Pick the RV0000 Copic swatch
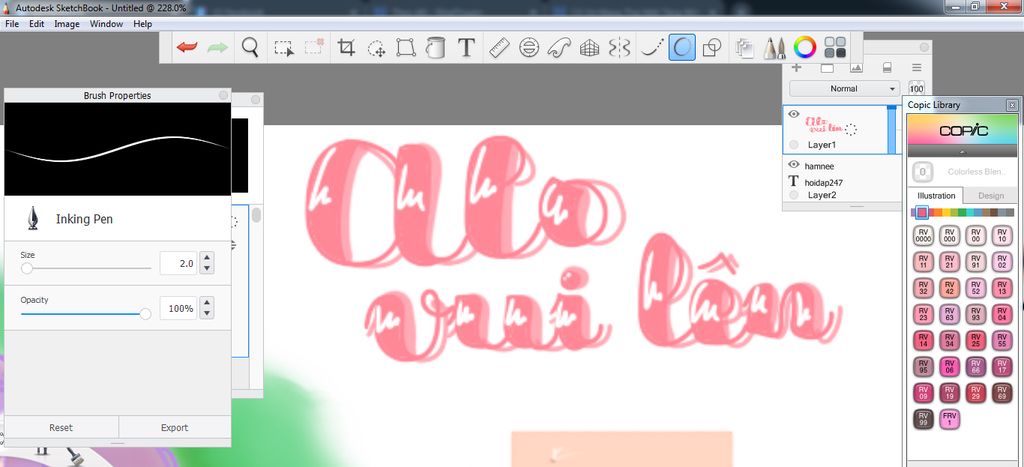 pos(923,235)
